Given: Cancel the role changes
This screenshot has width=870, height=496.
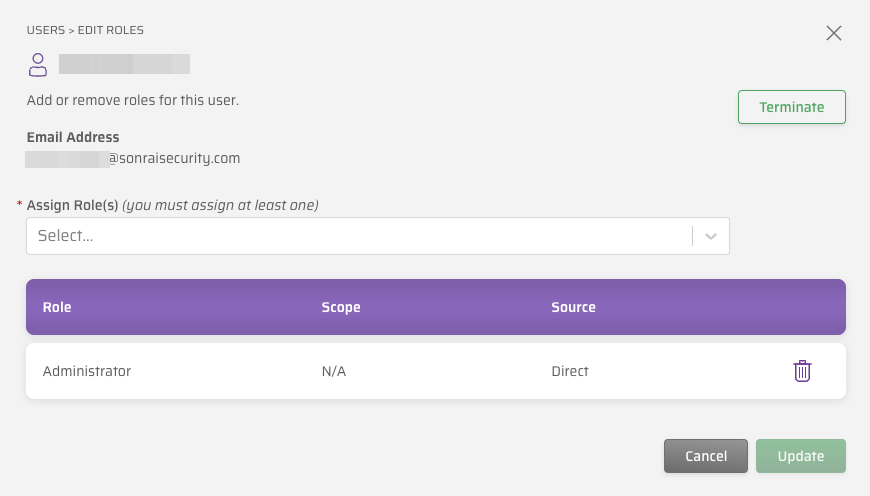Looking at the screenshot, I should click(x=705, y=456).
